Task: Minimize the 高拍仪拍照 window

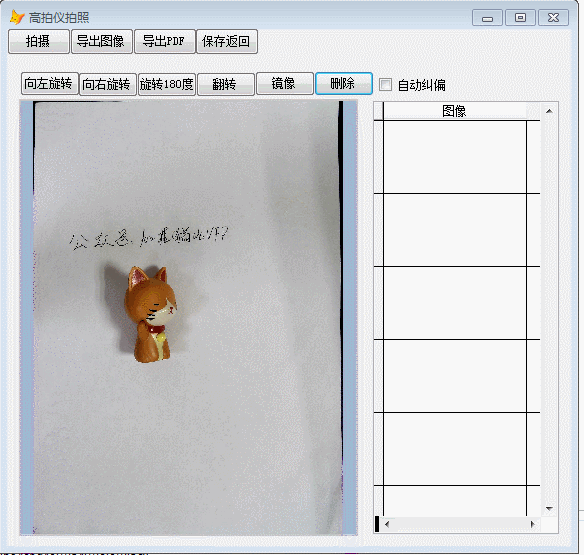Action: pos(488,18)
